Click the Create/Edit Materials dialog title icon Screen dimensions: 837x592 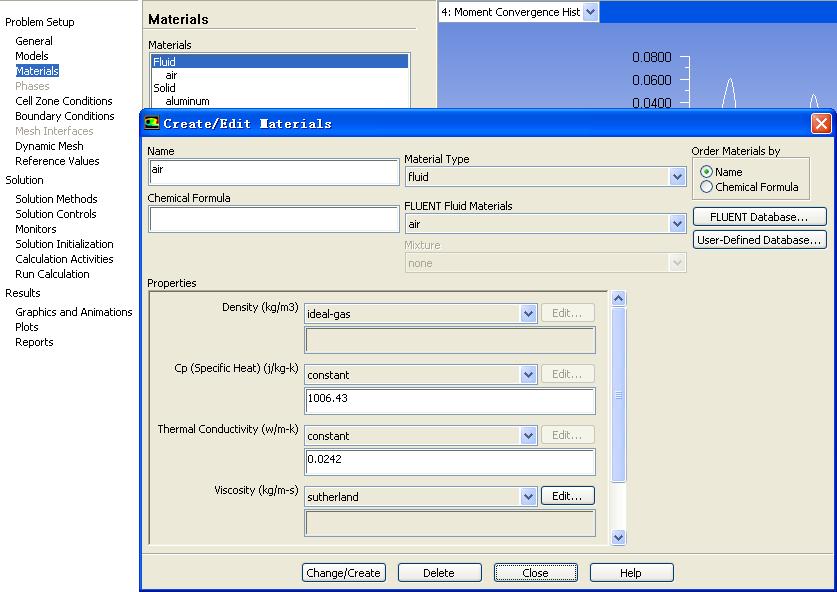[152, 123]
